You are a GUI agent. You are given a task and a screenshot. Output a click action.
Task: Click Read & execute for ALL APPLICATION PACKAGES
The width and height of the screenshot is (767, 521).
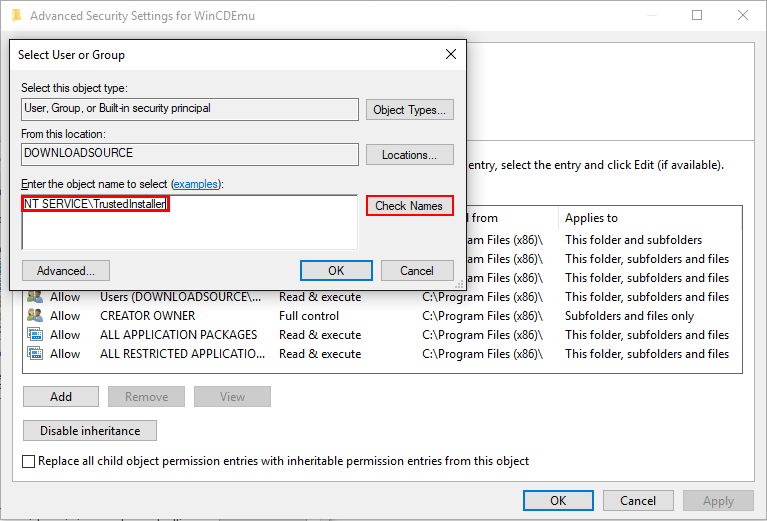(x=320, y=335)
